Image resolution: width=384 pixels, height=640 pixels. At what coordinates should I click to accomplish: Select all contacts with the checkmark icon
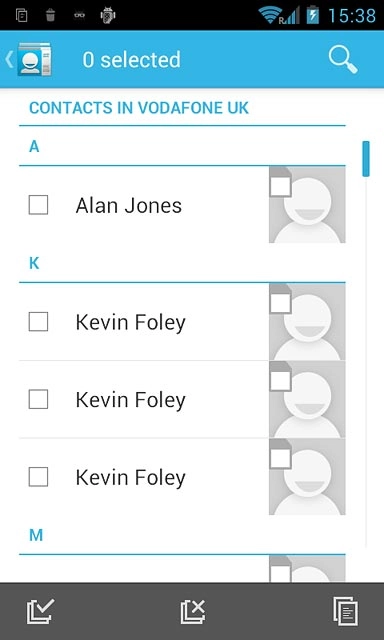40,611
